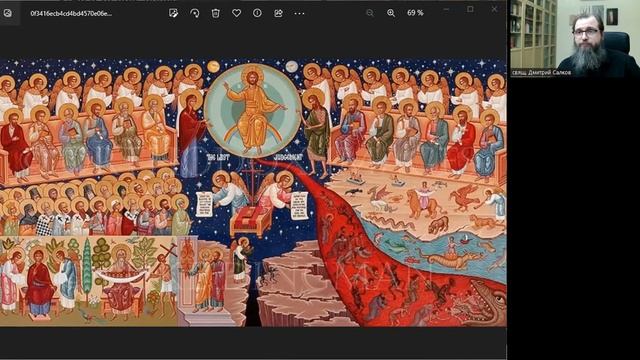Maximize the Photos window

(470, 9)
